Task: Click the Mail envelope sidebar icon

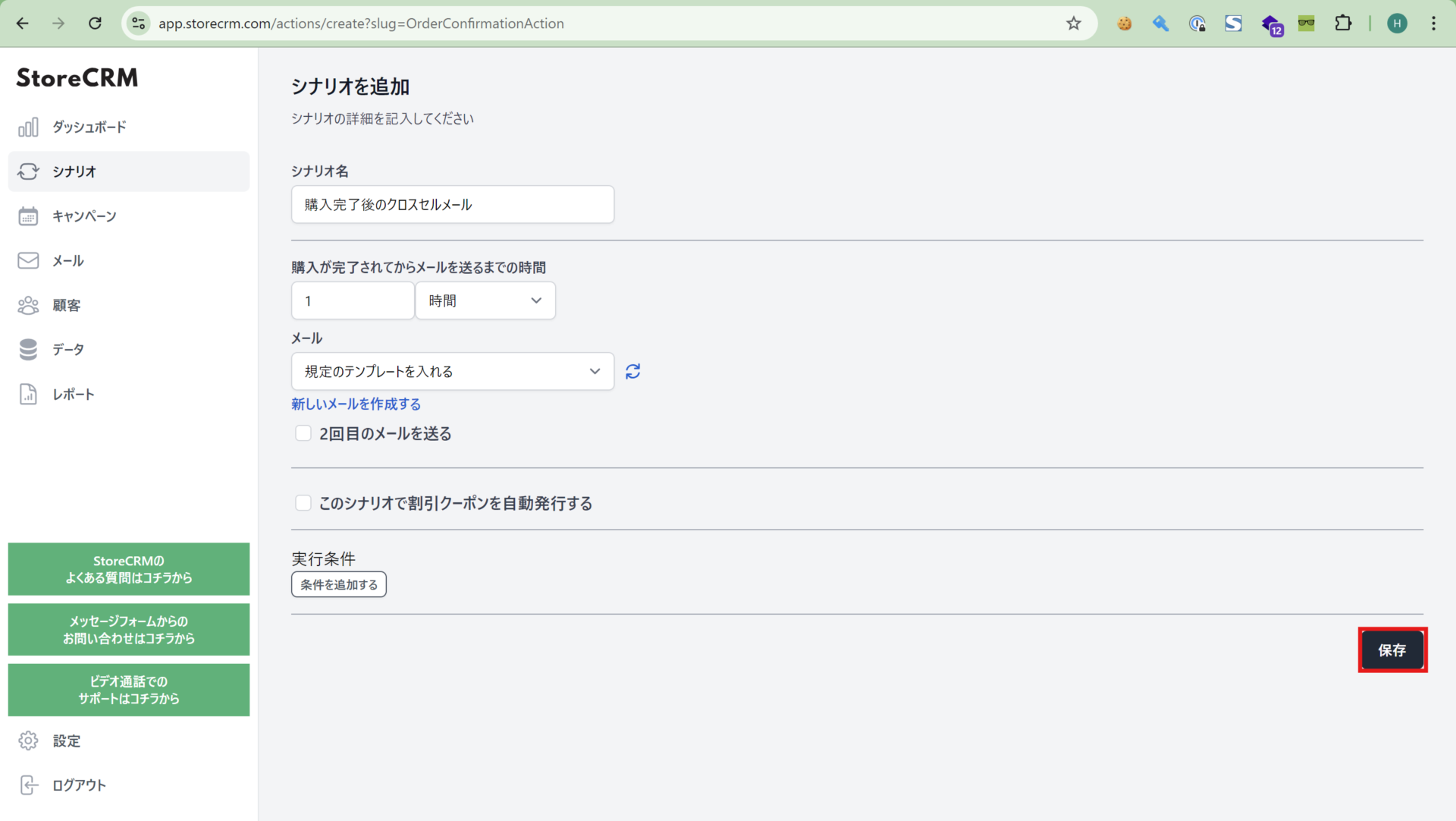Action: 28,260
